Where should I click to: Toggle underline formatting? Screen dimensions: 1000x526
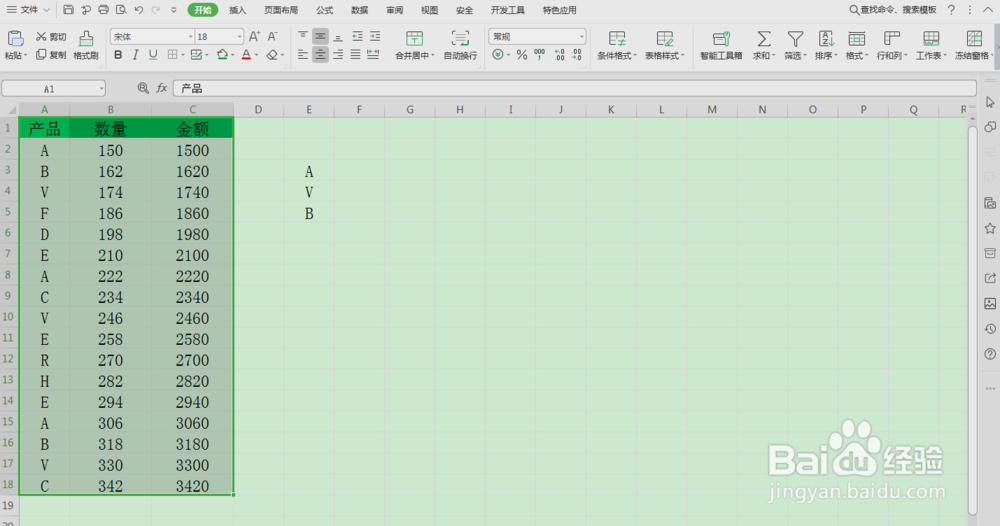coord(153,55)
